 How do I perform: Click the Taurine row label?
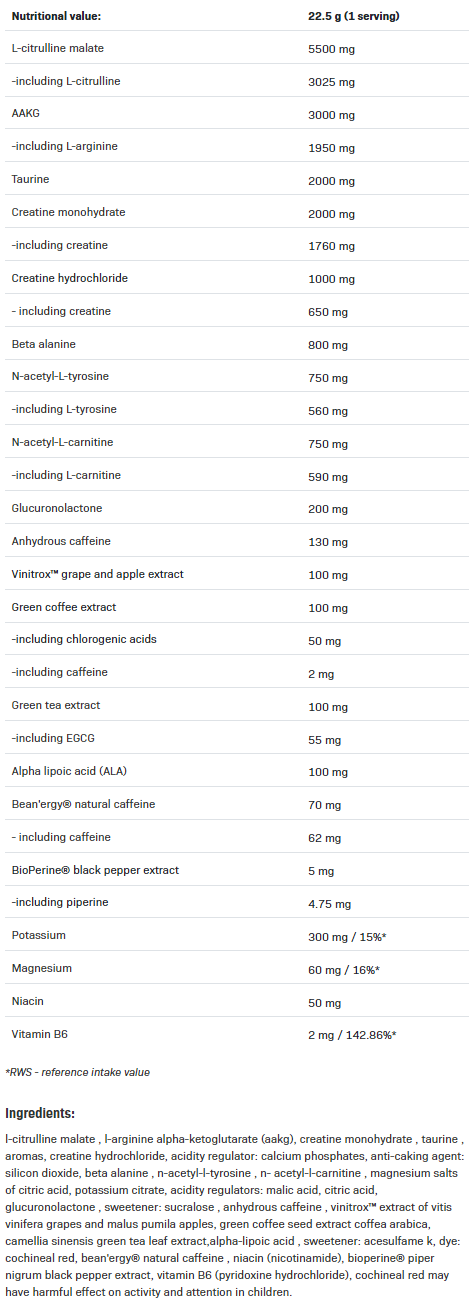30,180
